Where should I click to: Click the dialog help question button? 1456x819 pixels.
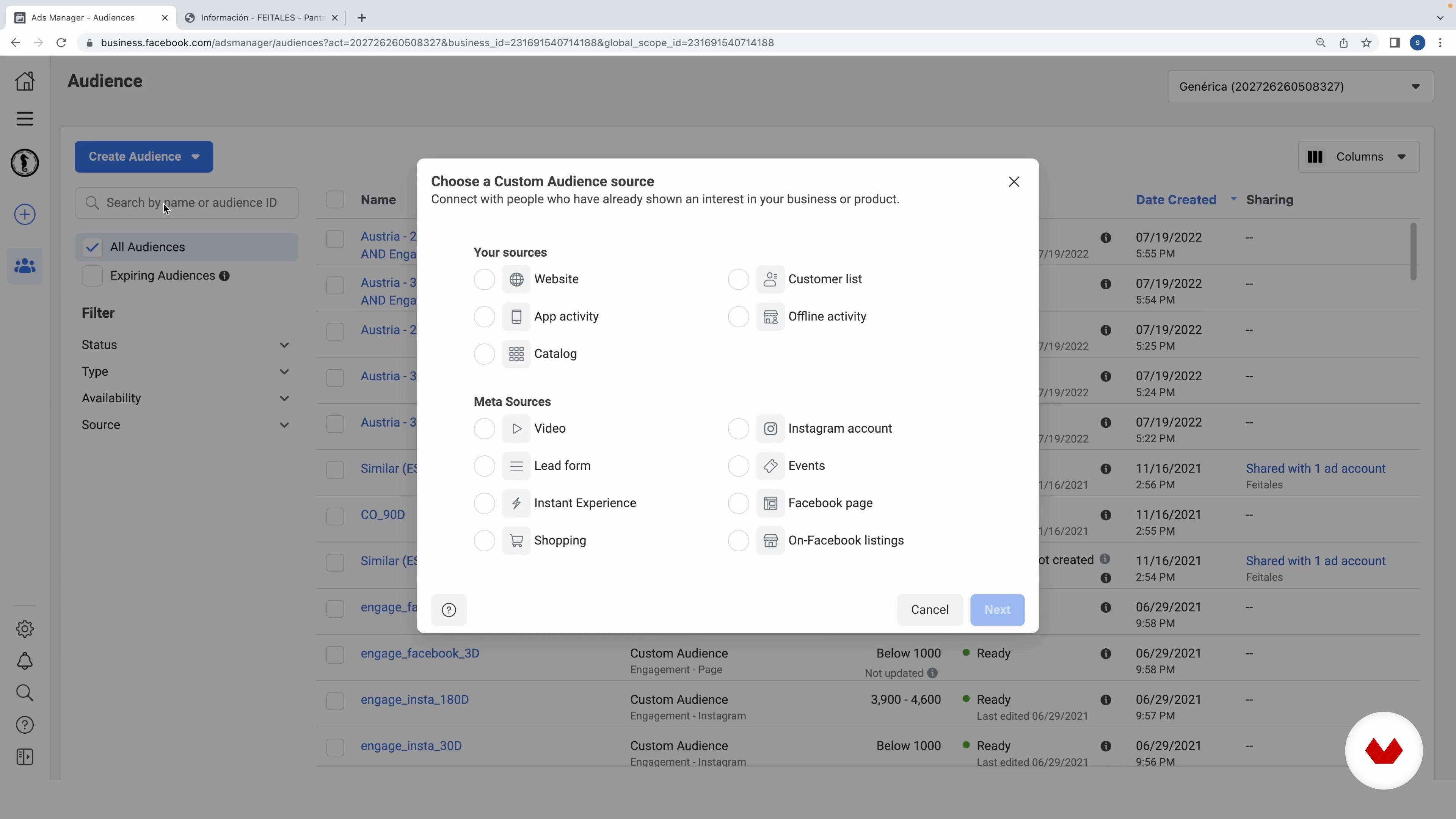pos(449,610)
